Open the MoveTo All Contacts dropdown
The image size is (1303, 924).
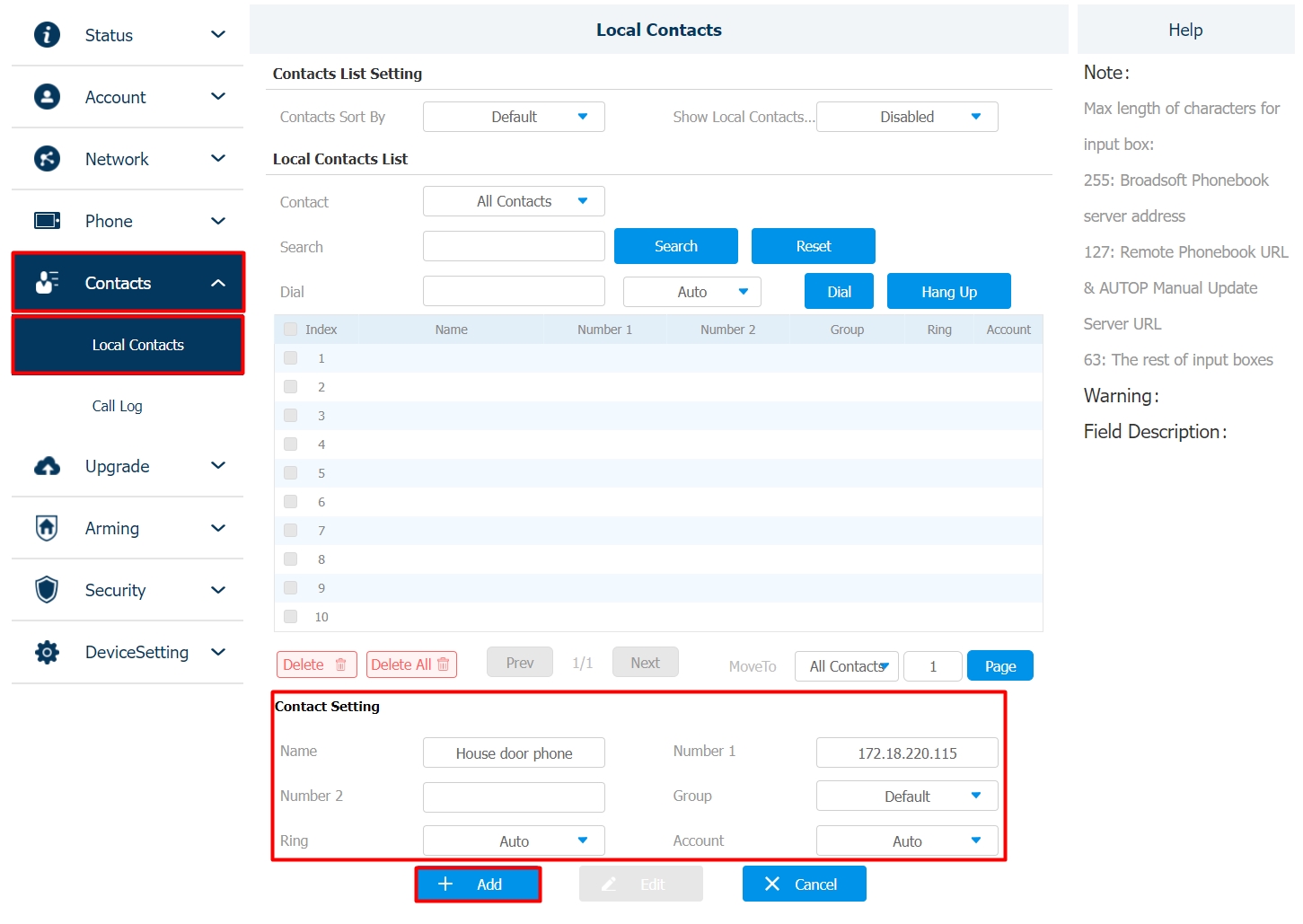point(847,666)
